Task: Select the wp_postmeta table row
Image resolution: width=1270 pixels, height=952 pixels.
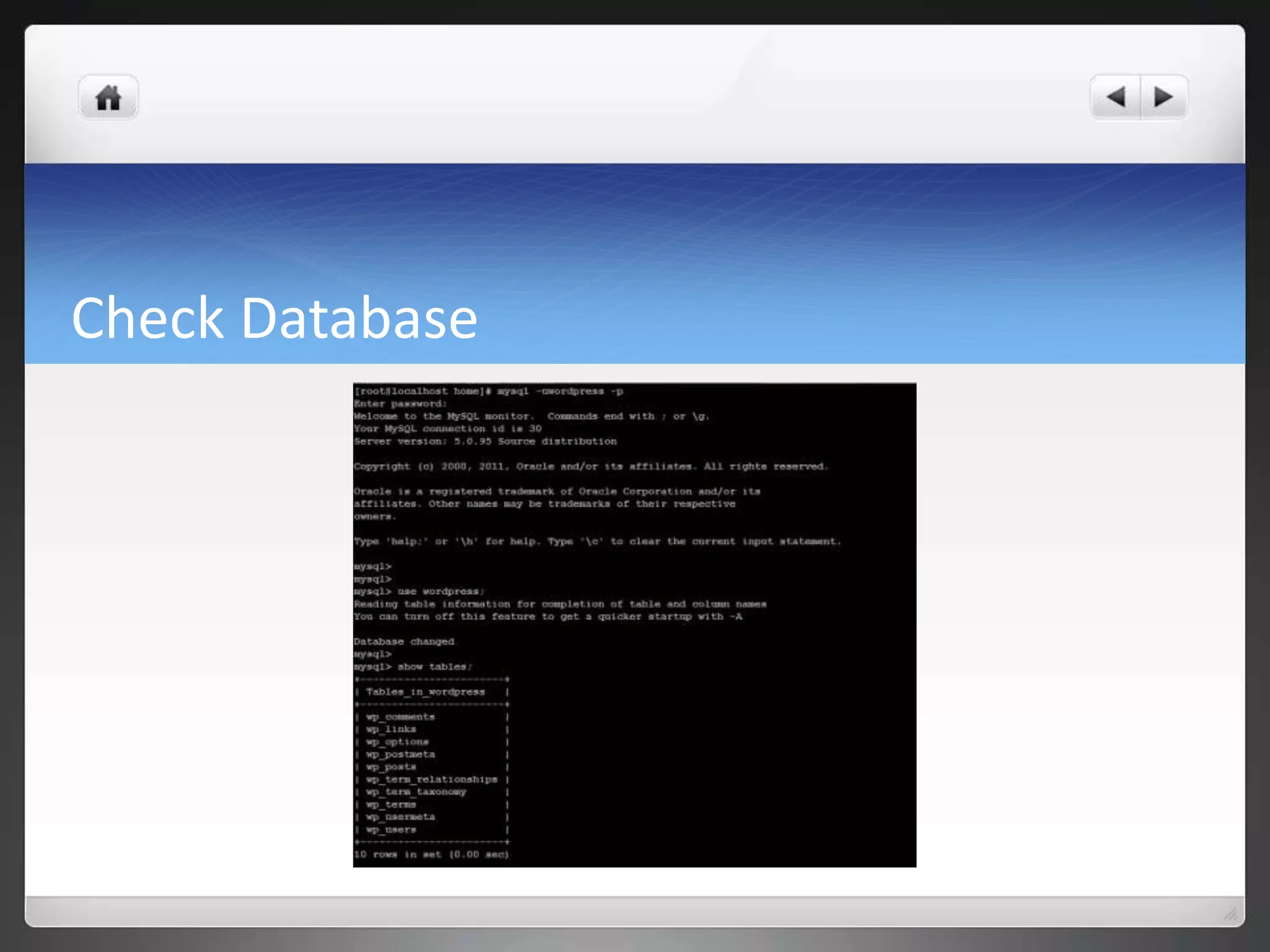Action: tap(432, 754)
